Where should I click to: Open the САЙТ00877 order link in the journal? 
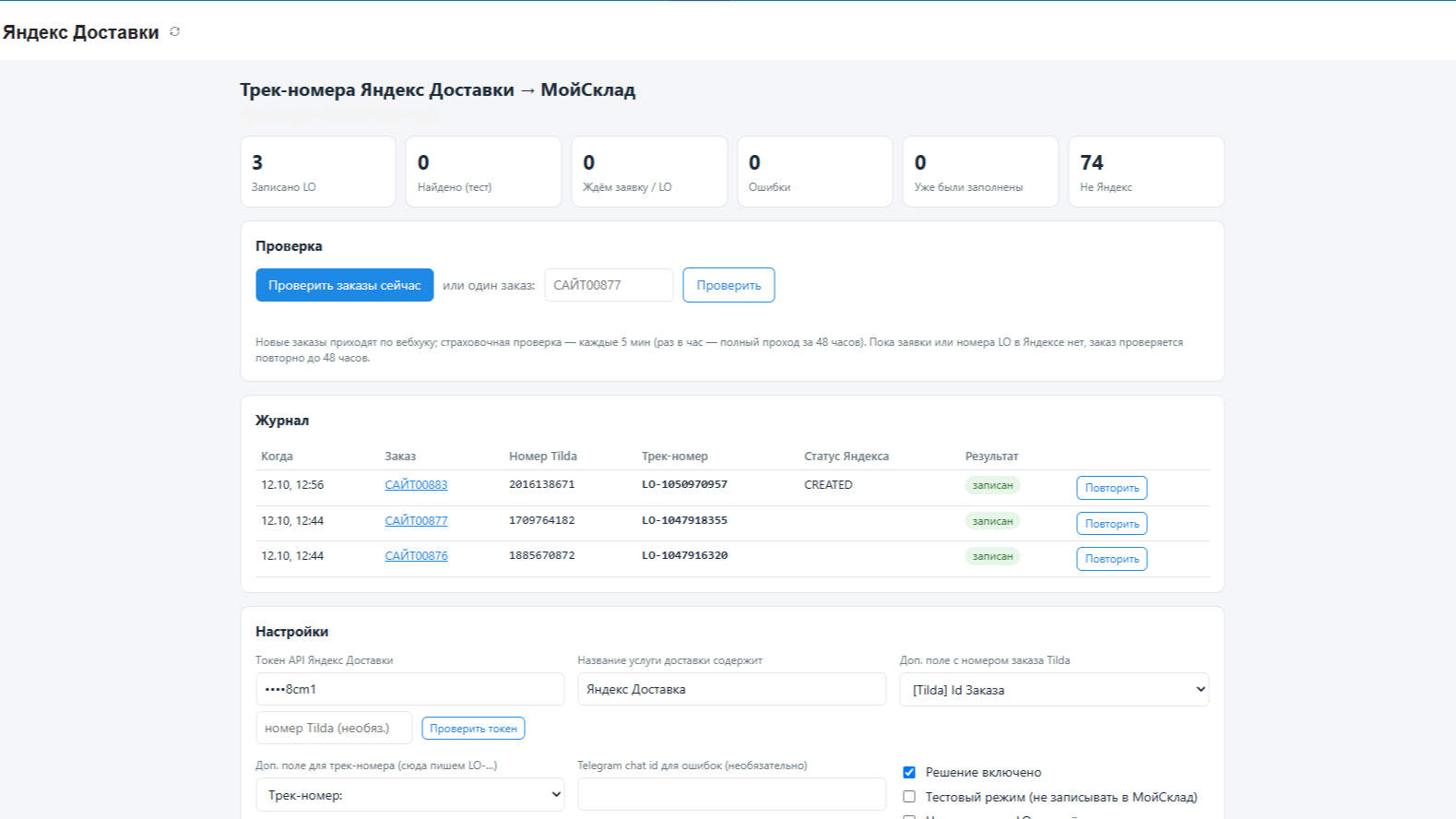(416, 521)
